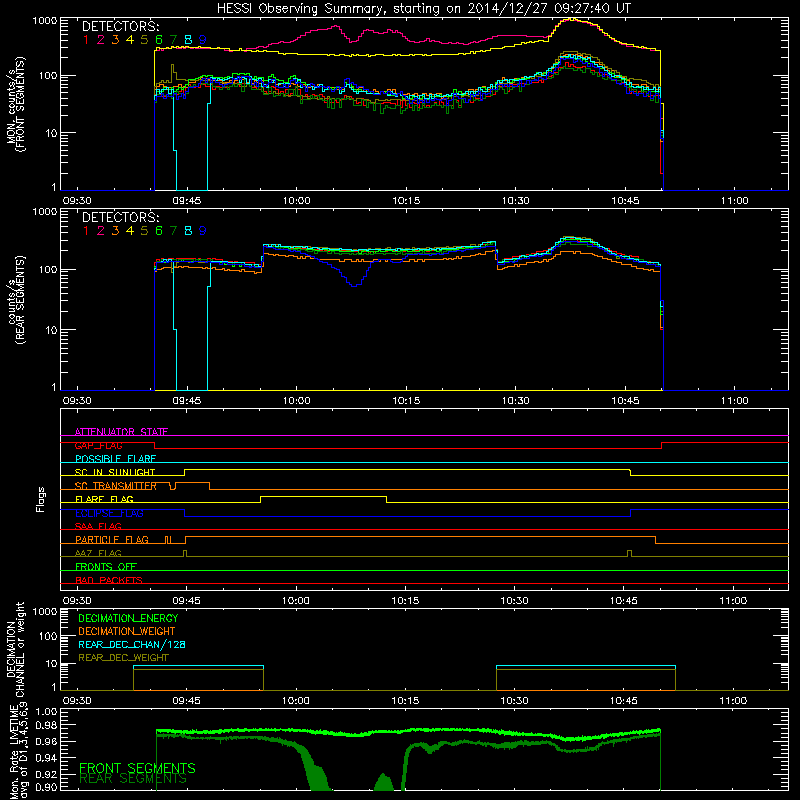800x800 pixels.
Task: Click the 0.90 tick on the livetime axis
Action: click(x=47, y=787)
